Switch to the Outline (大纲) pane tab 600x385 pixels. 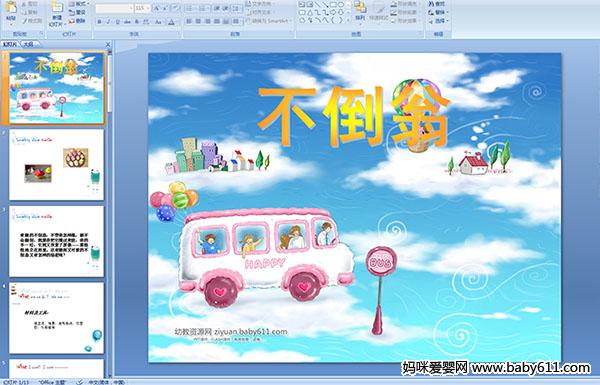point(28,44)
